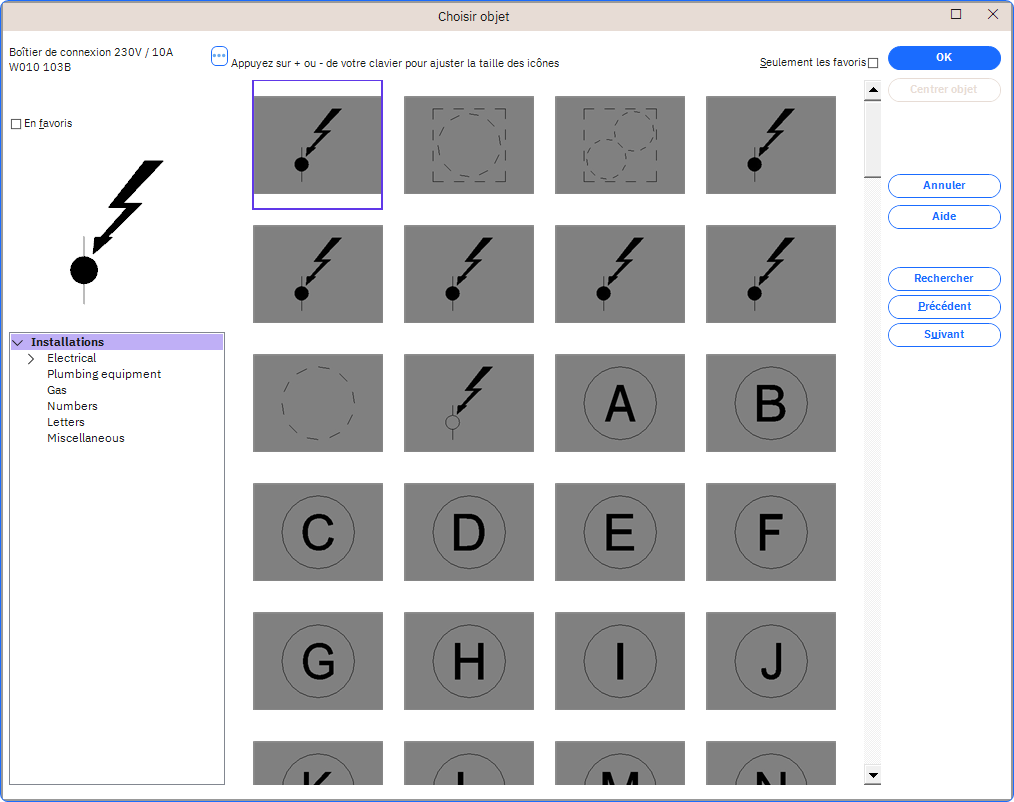
Task: Expand the Electrical tree node
Action: point(31,358)
